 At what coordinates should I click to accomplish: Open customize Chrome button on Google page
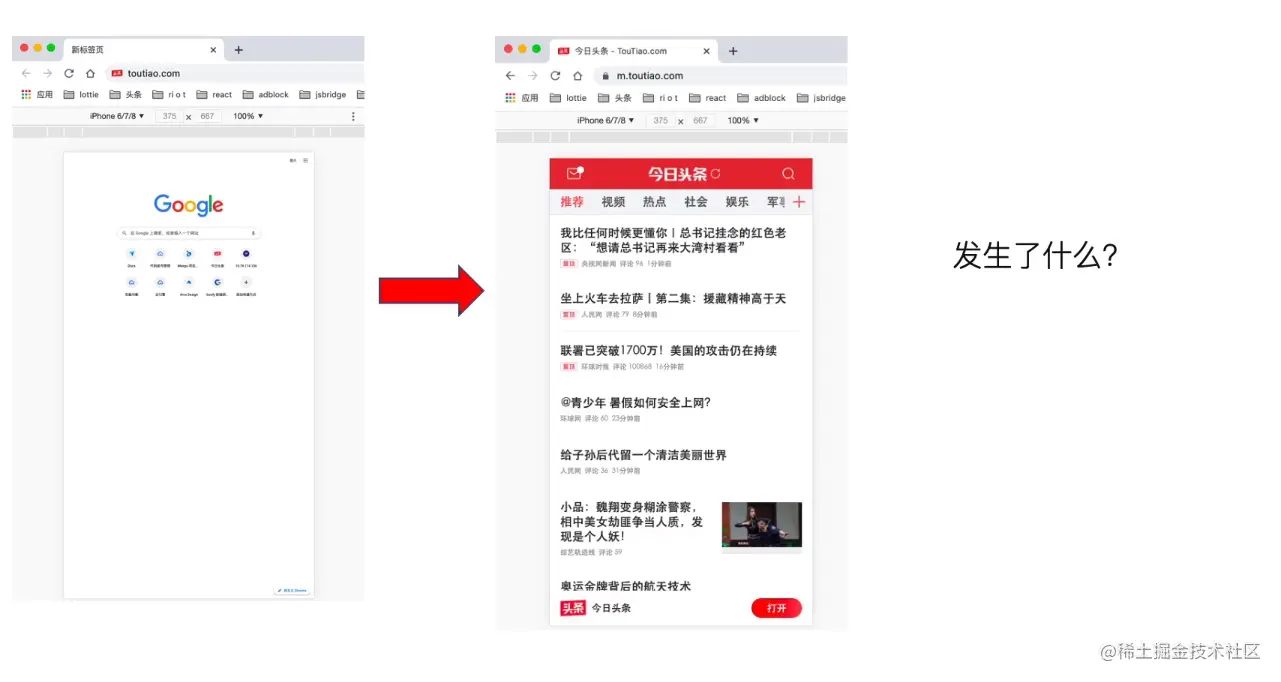pyautogui.click(x=294, y=590)
